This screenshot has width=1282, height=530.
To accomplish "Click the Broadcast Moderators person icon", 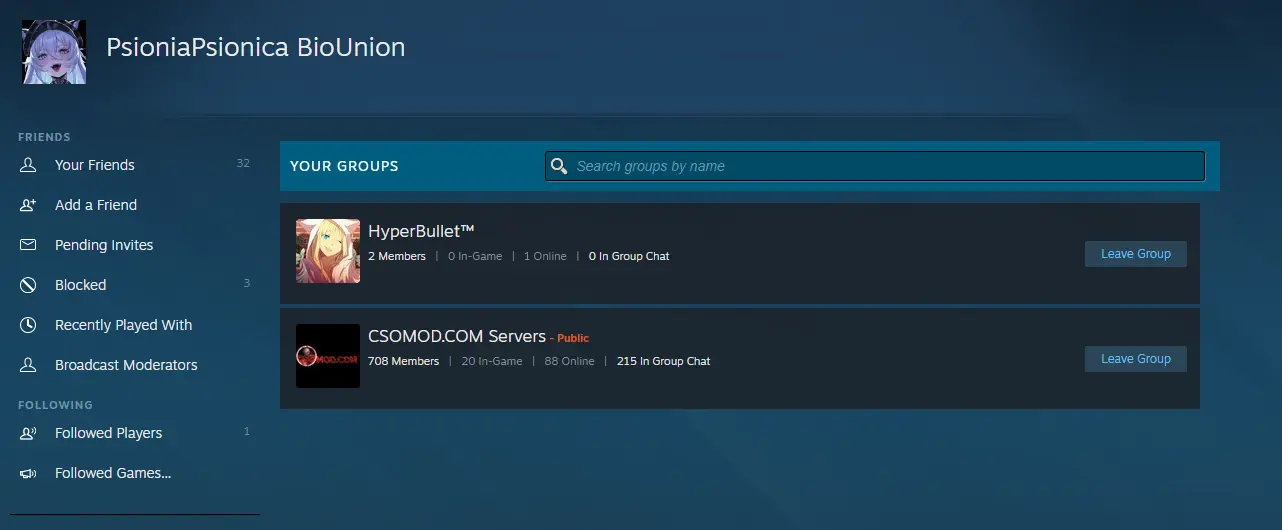I will point(28,365).
